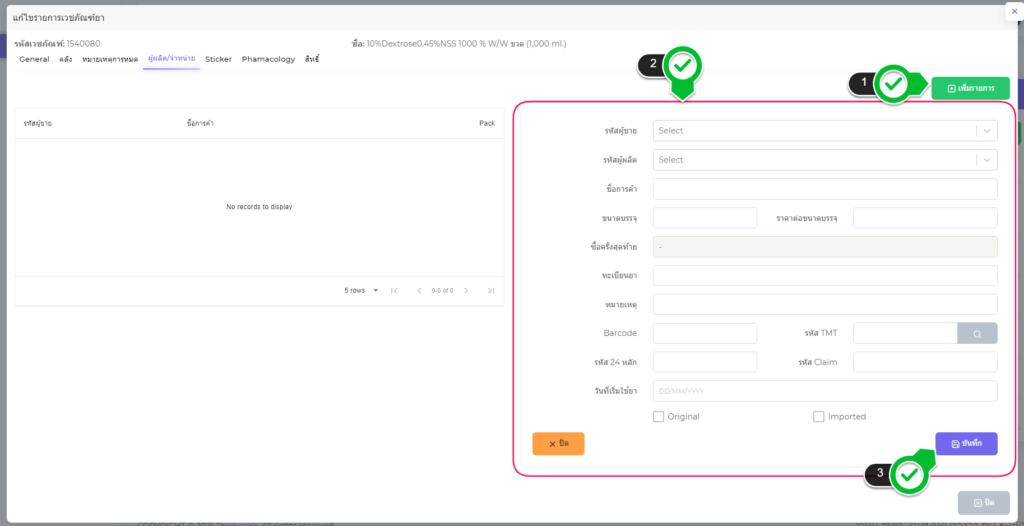1024x526 pixels.
Task: Switch to the Phamacology tab
Action: click(x=268, y=59)
